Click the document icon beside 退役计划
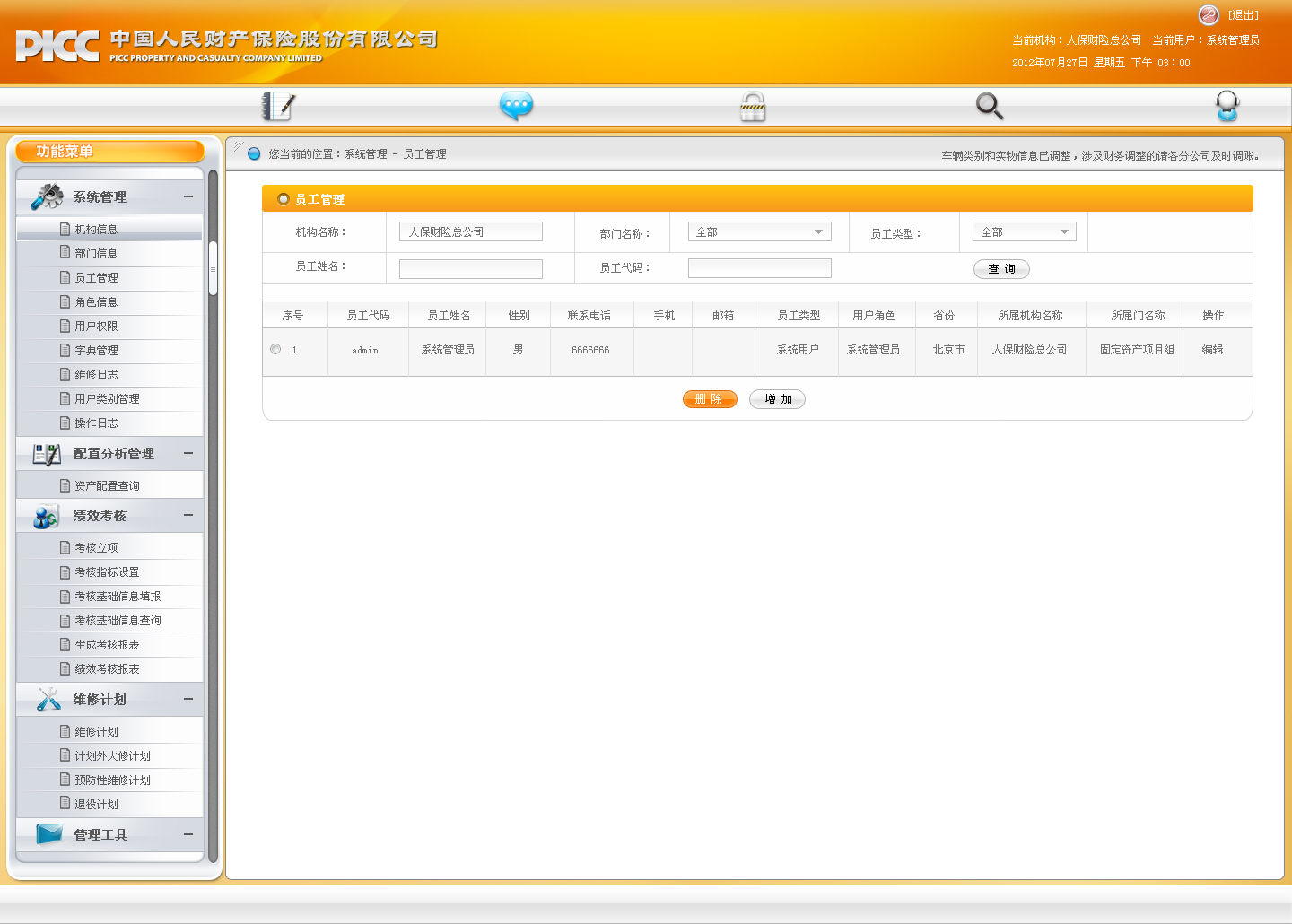 (65, 804)
